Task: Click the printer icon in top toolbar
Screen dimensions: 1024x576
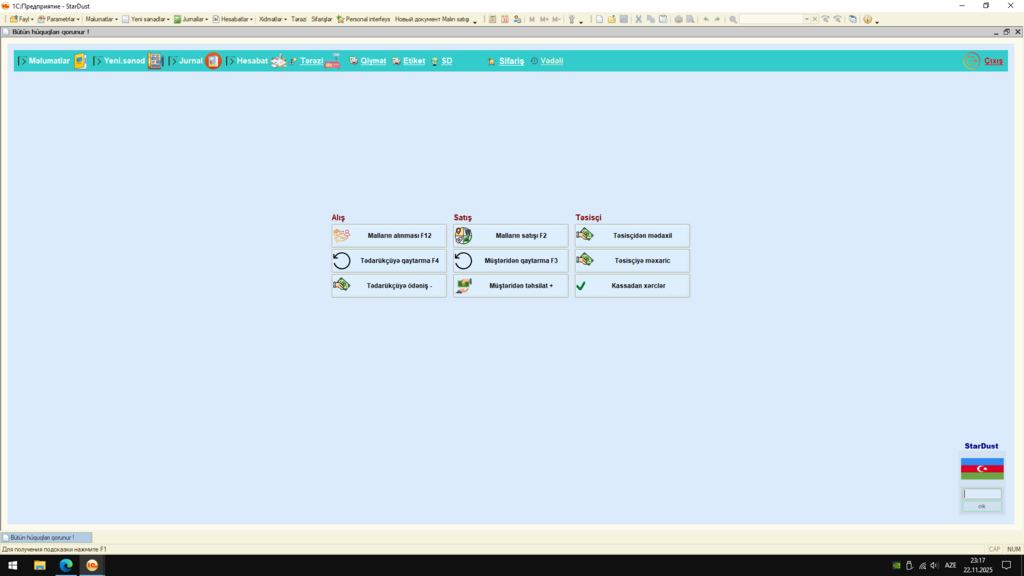Action: [678, 19]
